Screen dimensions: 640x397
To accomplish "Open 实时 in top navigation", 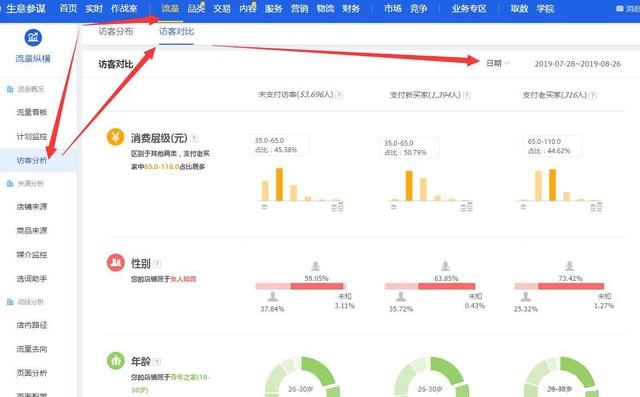I will coord(94,8).
